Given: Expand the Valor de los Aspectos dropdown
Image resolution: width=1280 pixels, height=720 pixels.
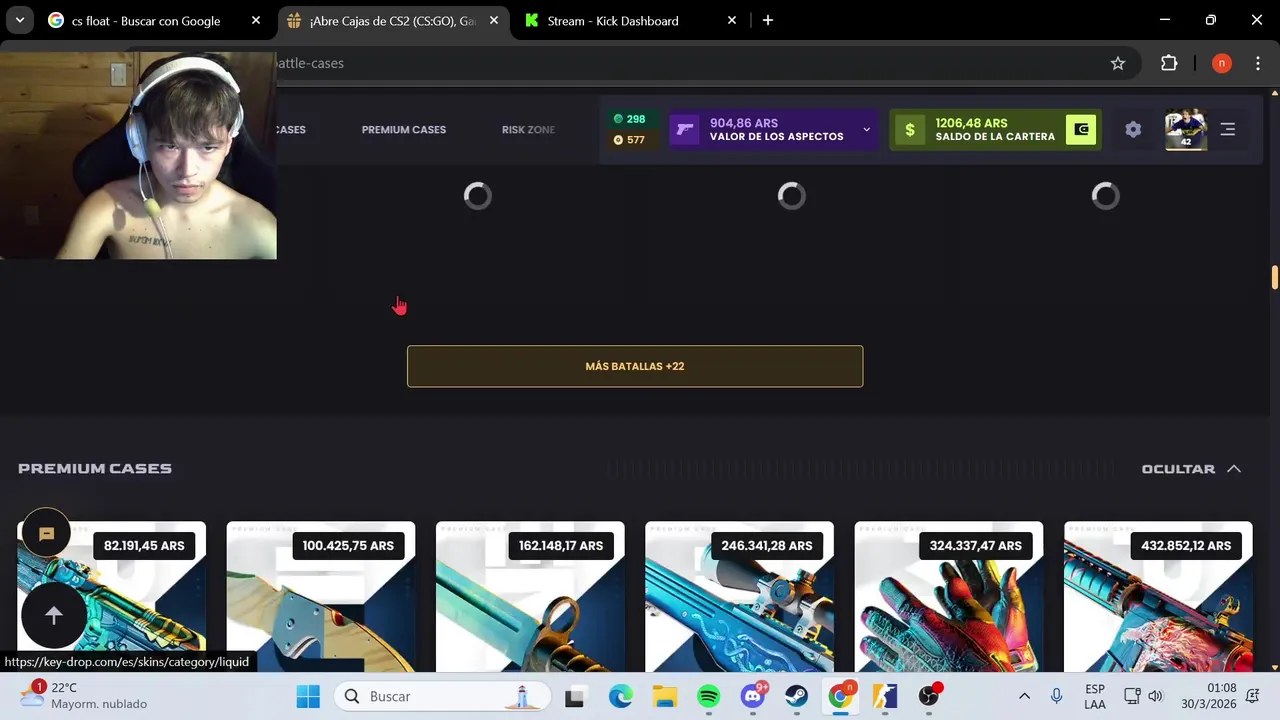Looking at the screenshot, I should [866, 130].
